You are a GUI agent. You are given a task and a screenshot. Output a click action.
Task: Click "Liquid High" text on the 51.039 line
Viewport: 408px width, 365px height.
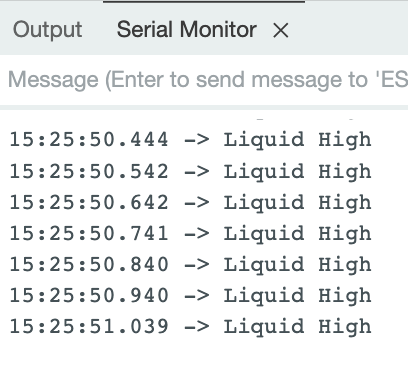[297, 327]
